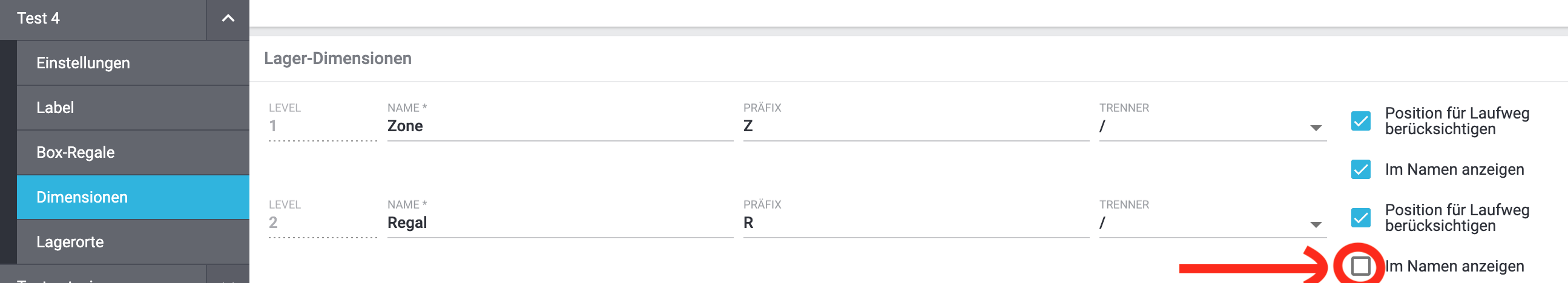The height and width of the screenshot is (283, 1568).
Task: Navigate to Lagerorte
Action: pyautogui.click(x=133, y=242)
